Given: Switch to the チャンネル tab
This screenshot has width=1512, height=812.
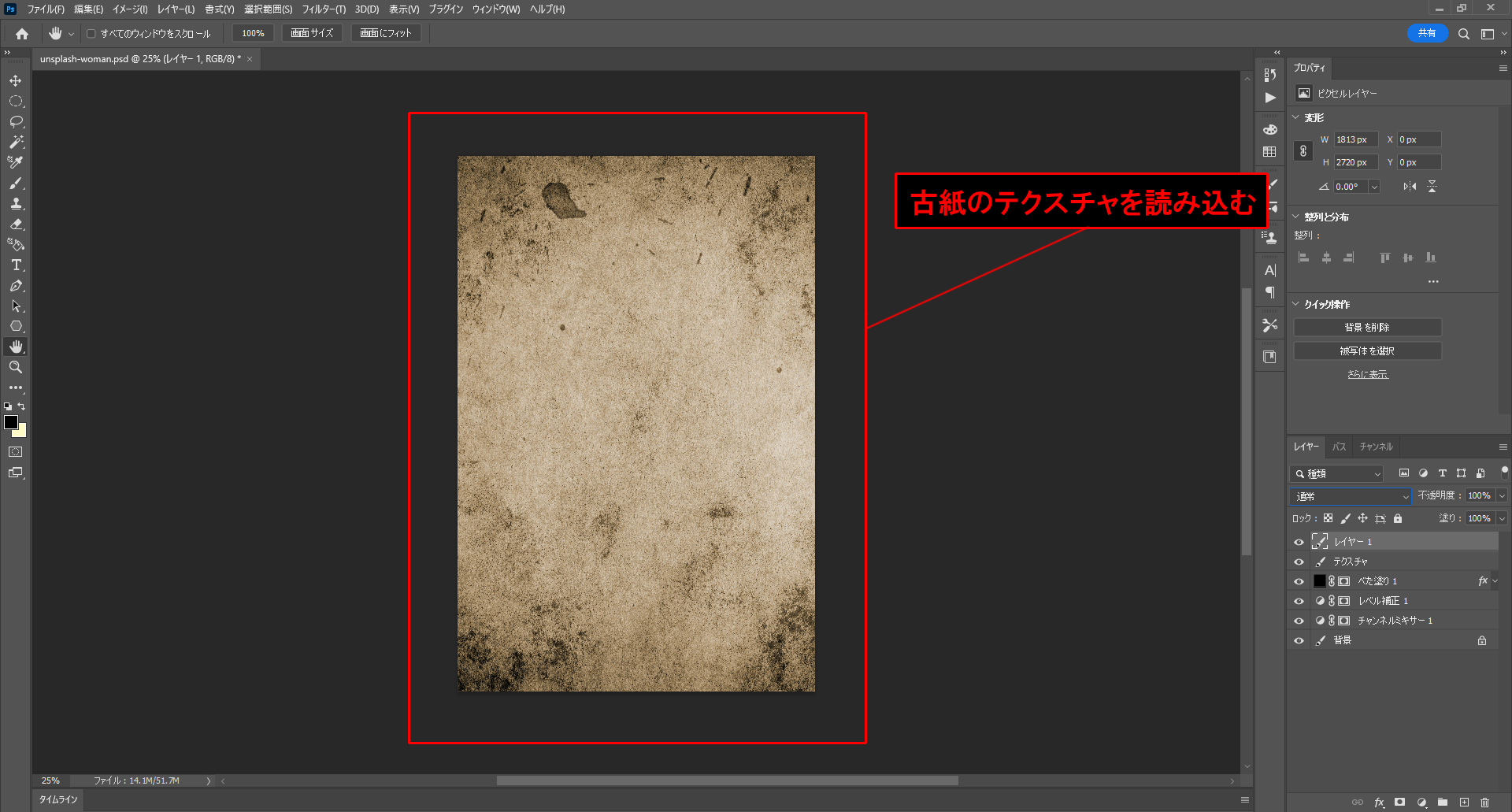Looking at the screenshot, I should pyautogui.click(x=1376, y=447).
